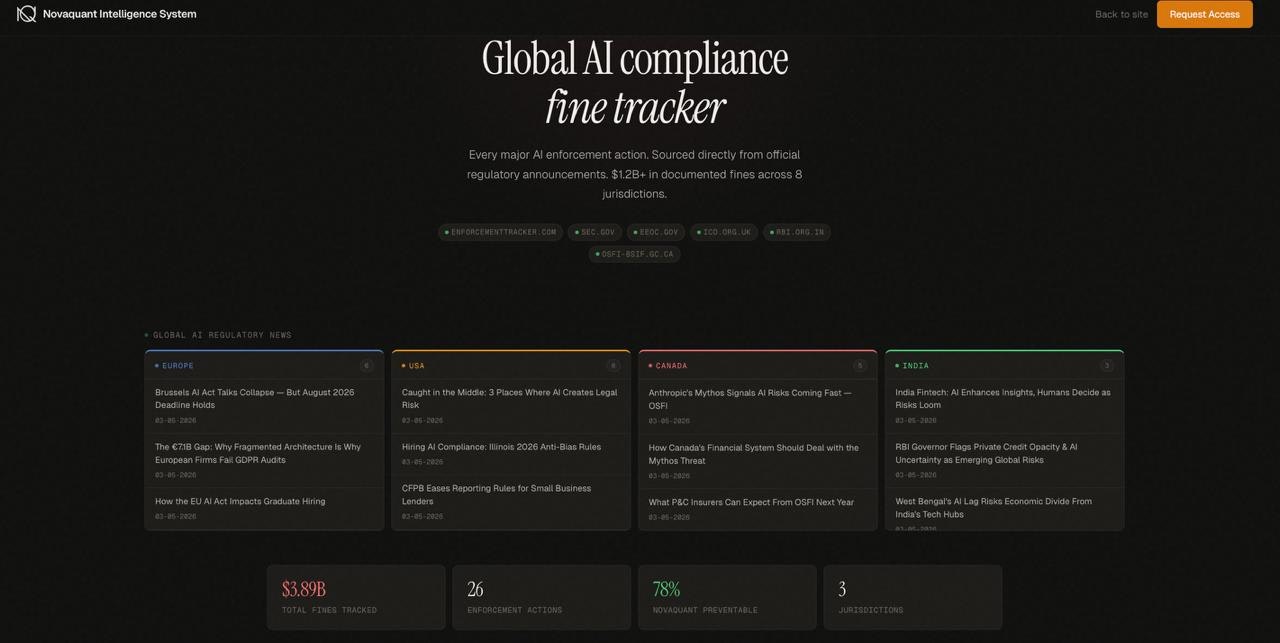Open the ICO.ORG.UK source chip
The width and height of the screenshot is (1280, 643).
724,232
